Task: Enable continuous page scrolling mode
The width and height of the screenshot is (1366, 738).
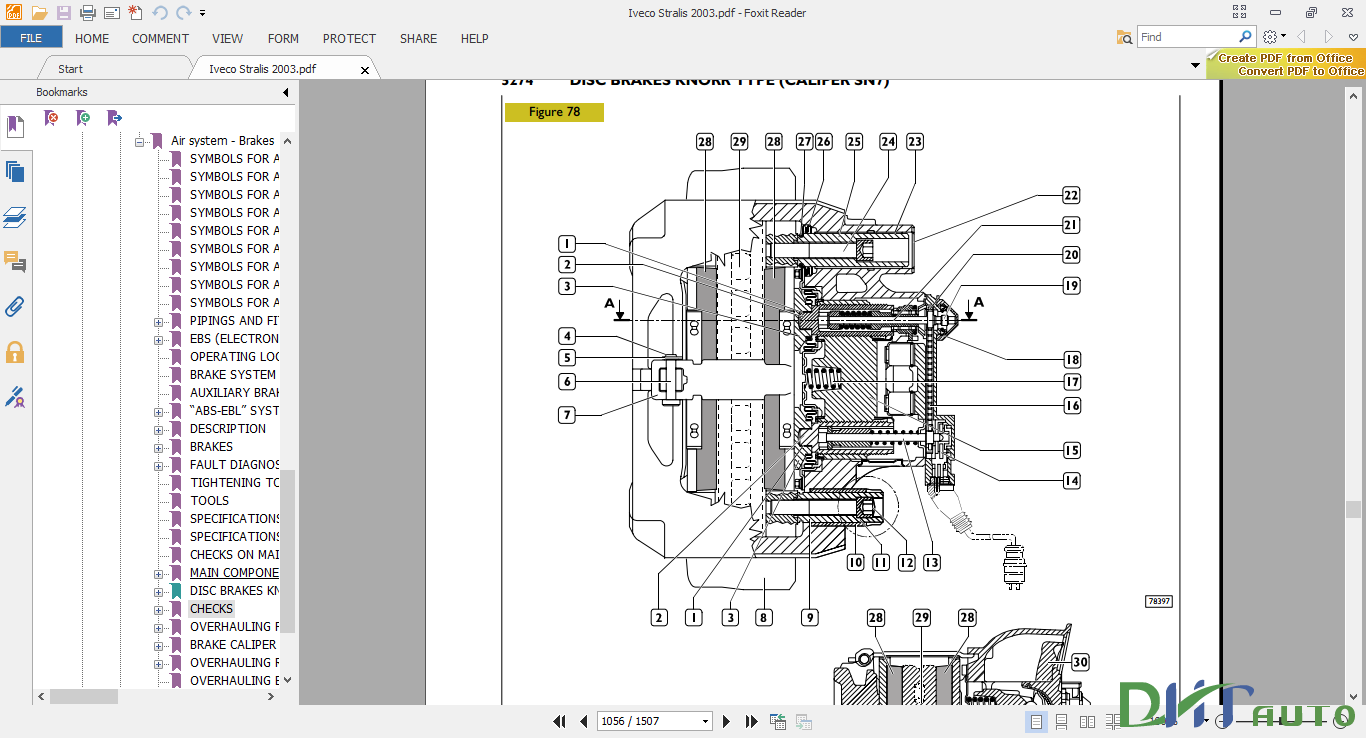Action: 1062,721
